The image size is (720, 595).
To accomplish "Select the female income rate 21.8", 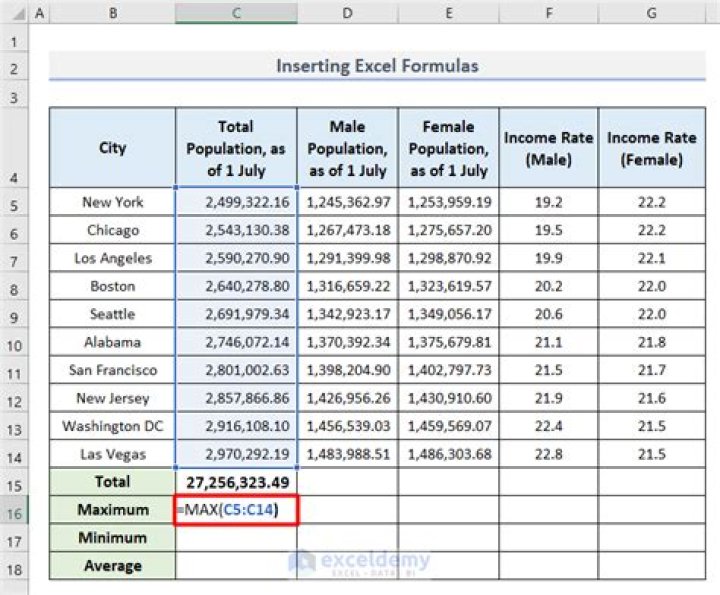I will pos(652,342).
